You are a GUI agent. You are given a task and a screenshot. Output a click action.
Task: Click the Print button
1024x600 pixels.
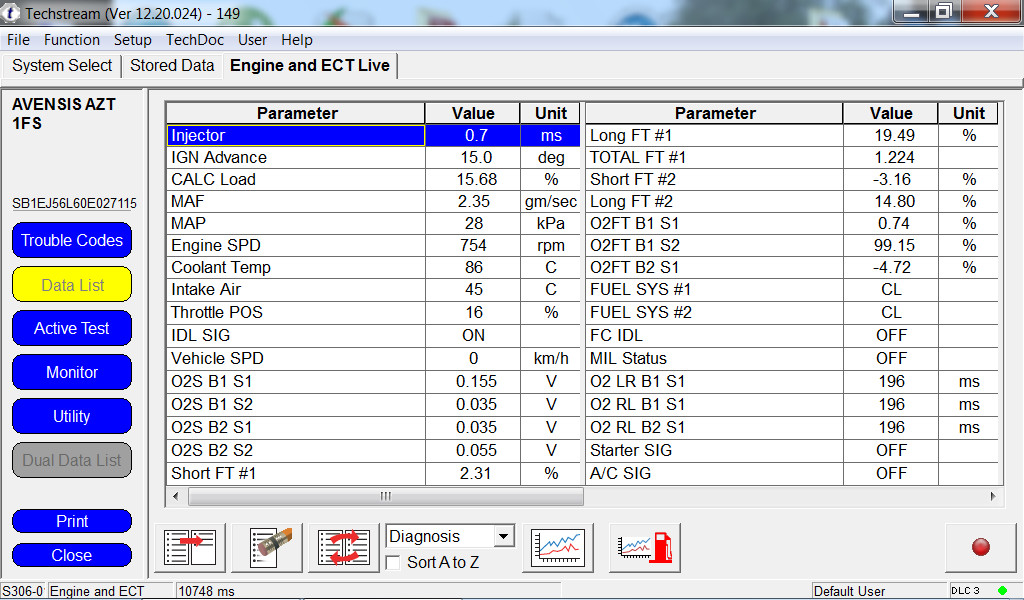coord(72,521)
